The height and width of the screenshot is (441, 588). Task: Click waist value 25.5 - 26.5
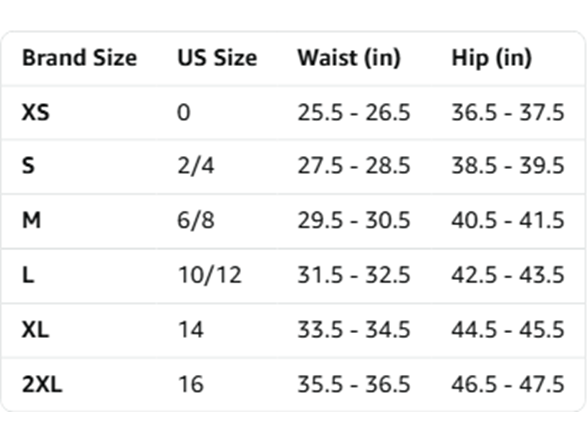pyautogui.click(x=354, y=112)
